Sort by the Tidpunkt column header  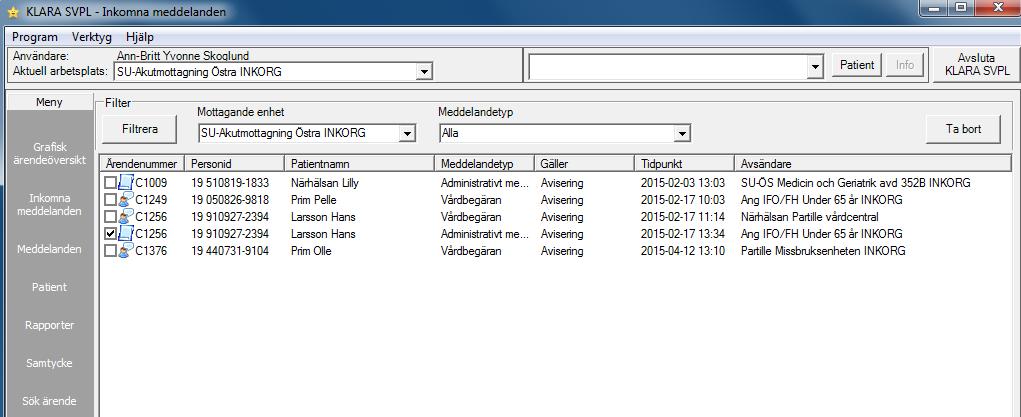[x=684, y=164]
